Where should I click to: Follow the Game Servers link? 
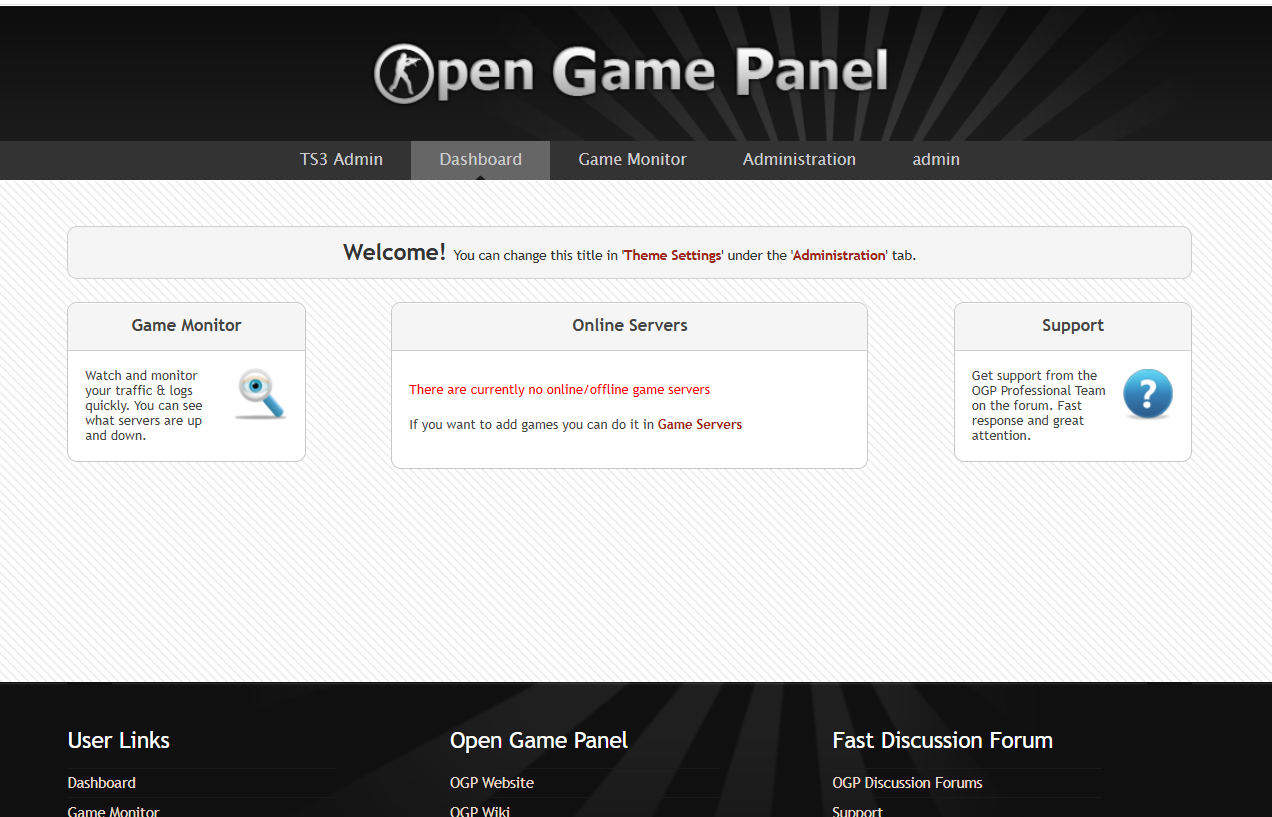point(700,425)
